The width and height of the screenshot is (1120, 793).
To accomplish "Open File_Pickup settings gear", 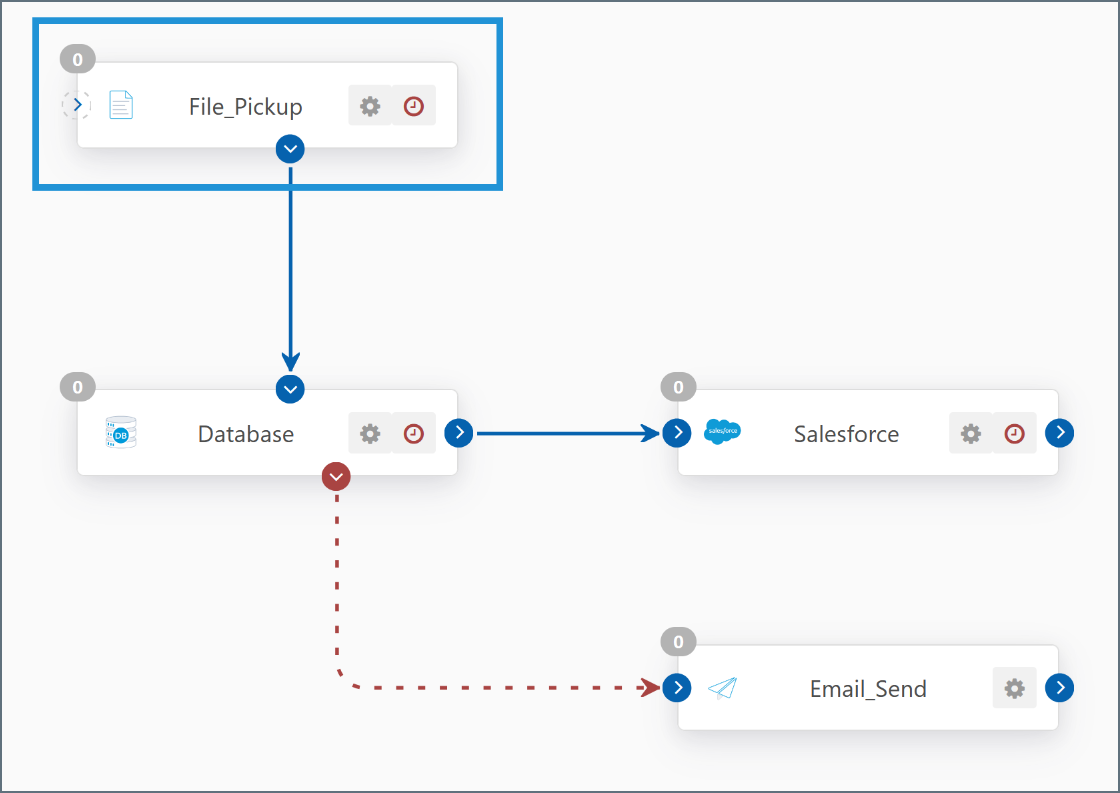I will pos(370,106).
